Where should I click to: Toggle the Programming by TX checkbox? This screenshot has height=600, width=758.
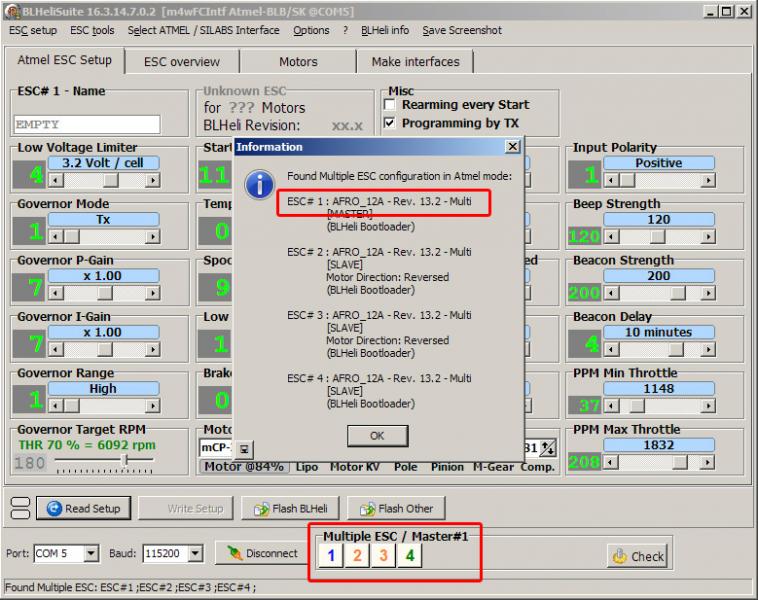pos(392,124)
